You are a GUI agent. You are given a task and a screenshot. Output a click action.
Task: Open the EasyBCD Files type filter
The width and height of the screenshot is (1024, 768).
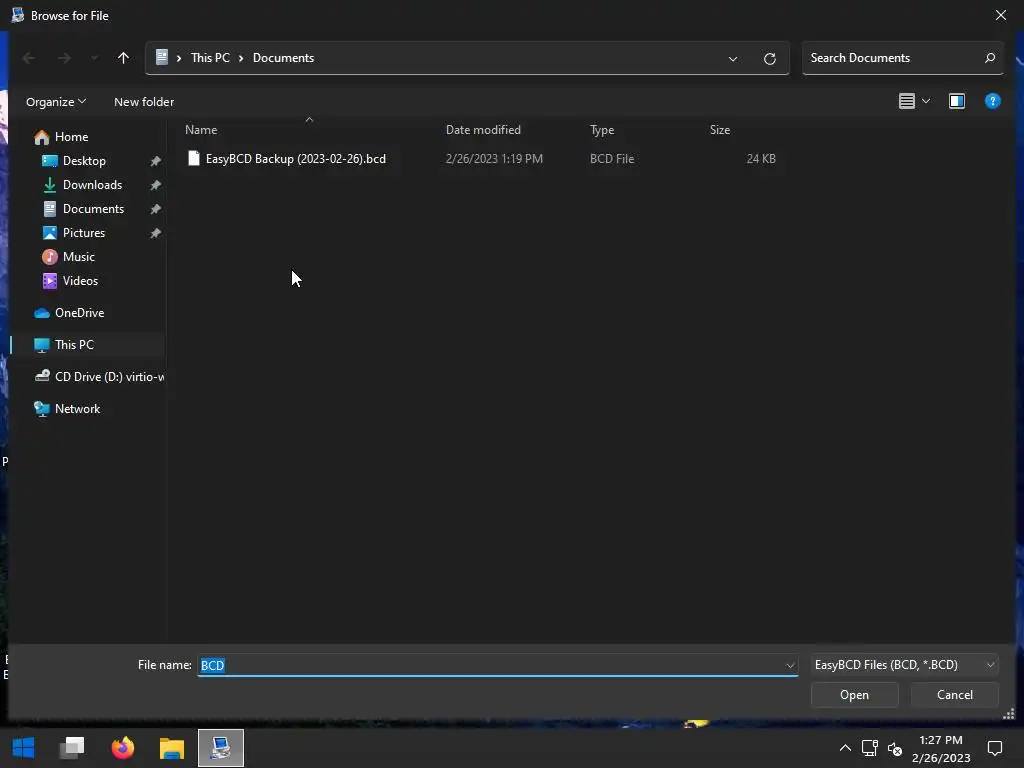[x=904, y=665]
